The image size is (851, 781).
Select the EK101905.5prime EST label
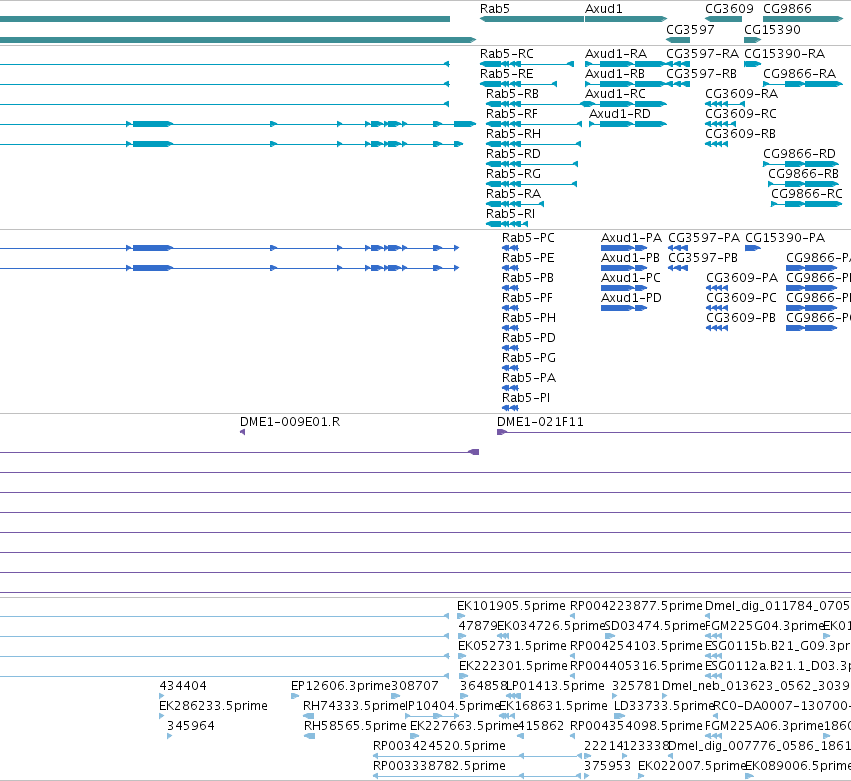pos(511,606)
